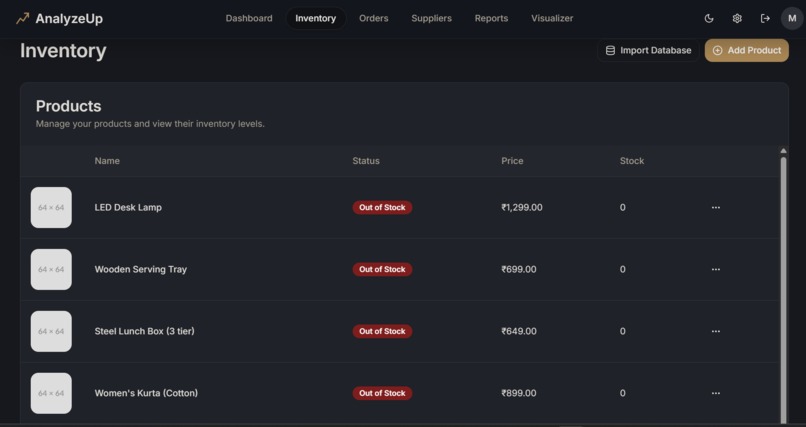This screenshot has width=806, height=427.
Task: Click the Women's Kurta (Cotton) name
Action: 146,393
